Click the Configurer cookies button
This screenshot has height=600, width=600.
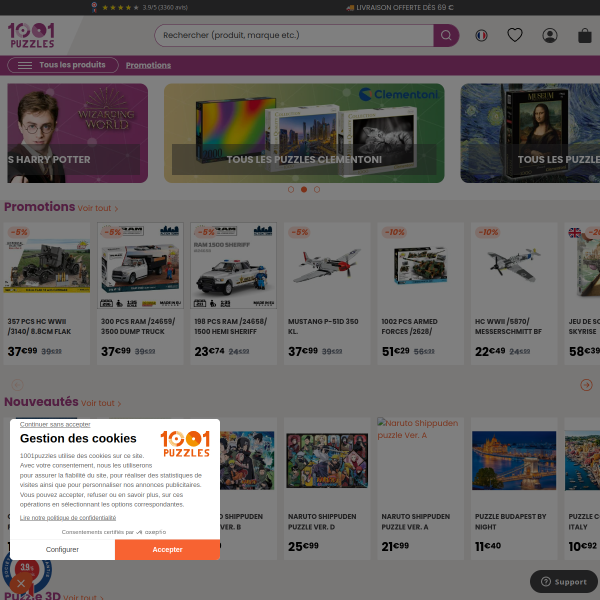pos(62,549)
